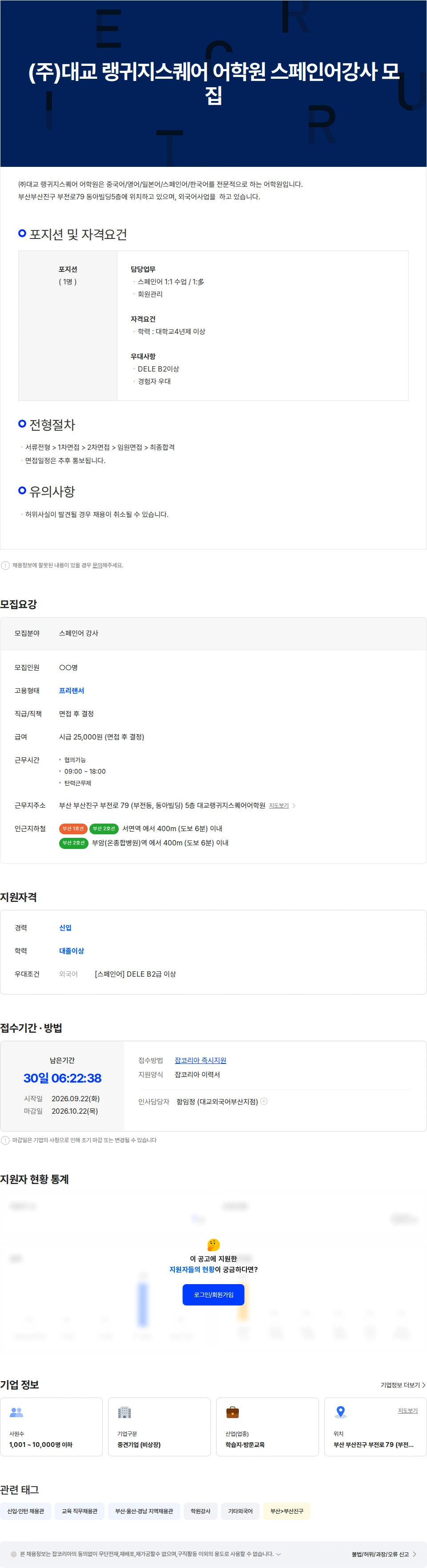Click the DELE B2이상 preferred item
The height and width of the screenshot is (1568, 427).
(158, 369)
